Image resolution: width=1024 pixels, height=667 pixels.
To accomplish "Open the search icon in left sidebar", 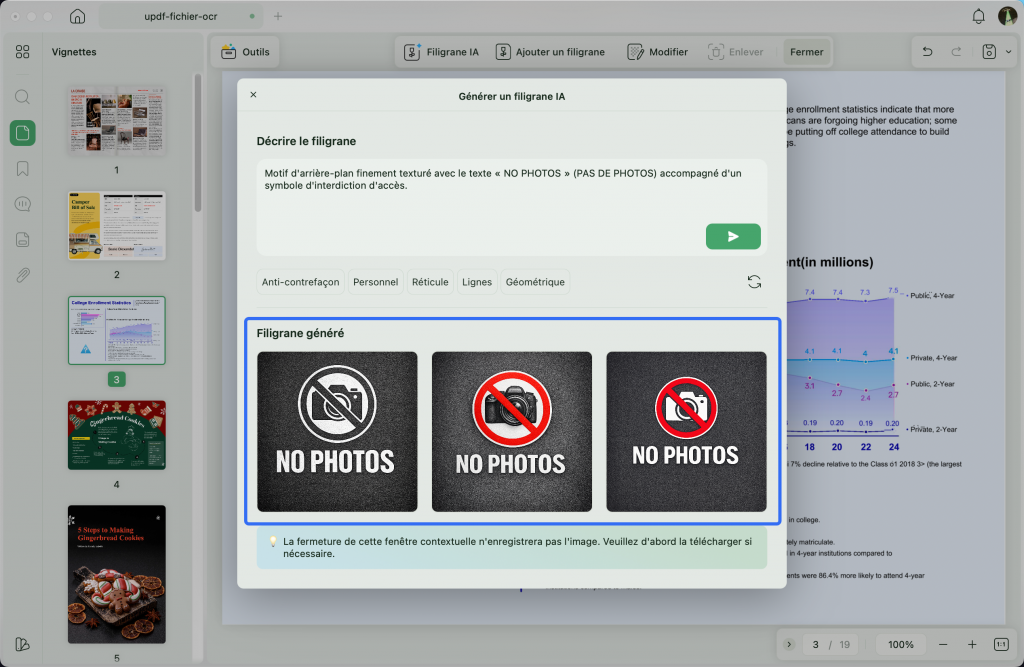I will point(22,97).
